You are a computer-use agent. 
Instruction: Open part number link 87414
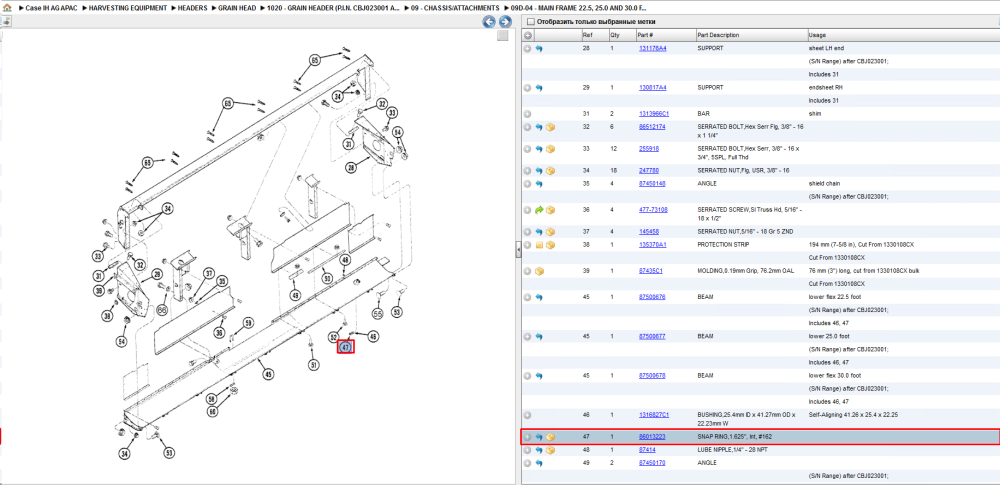tap(647, 450)
